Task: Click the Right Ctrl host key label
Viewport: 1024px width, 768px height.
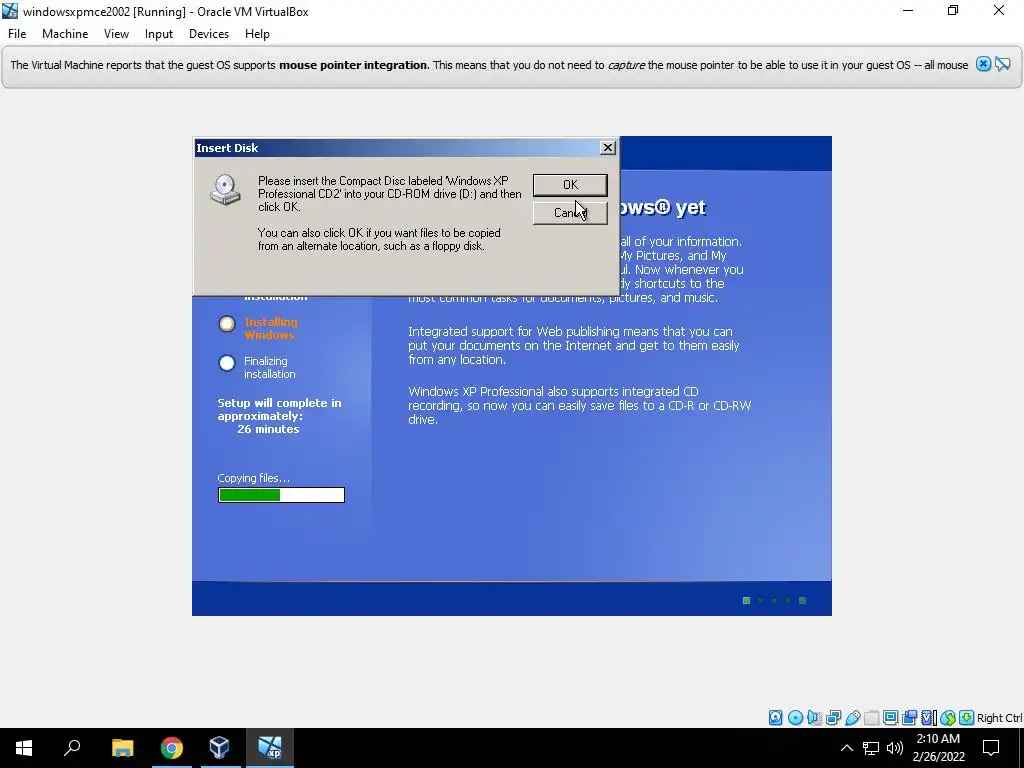Action: point(999,718)
